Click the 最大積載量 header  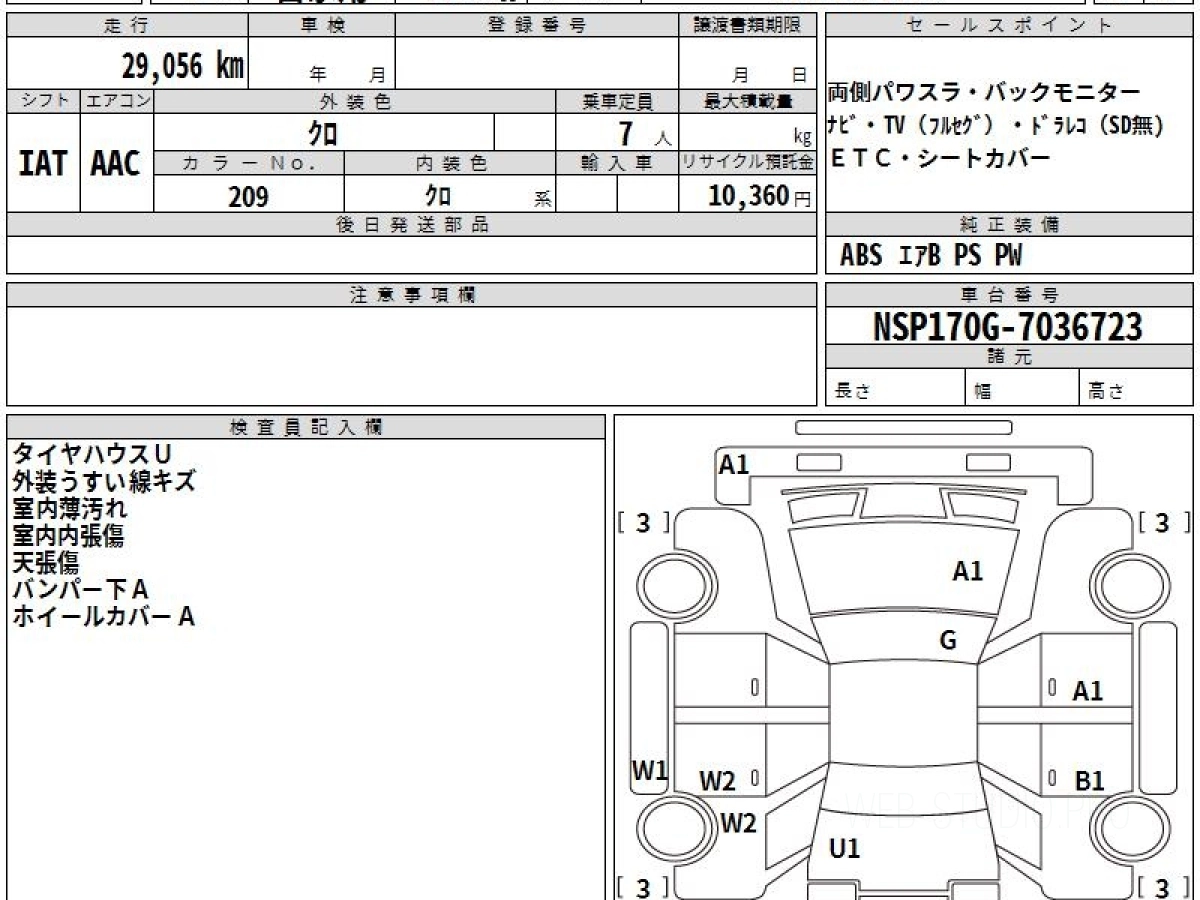tap(748, 101)
